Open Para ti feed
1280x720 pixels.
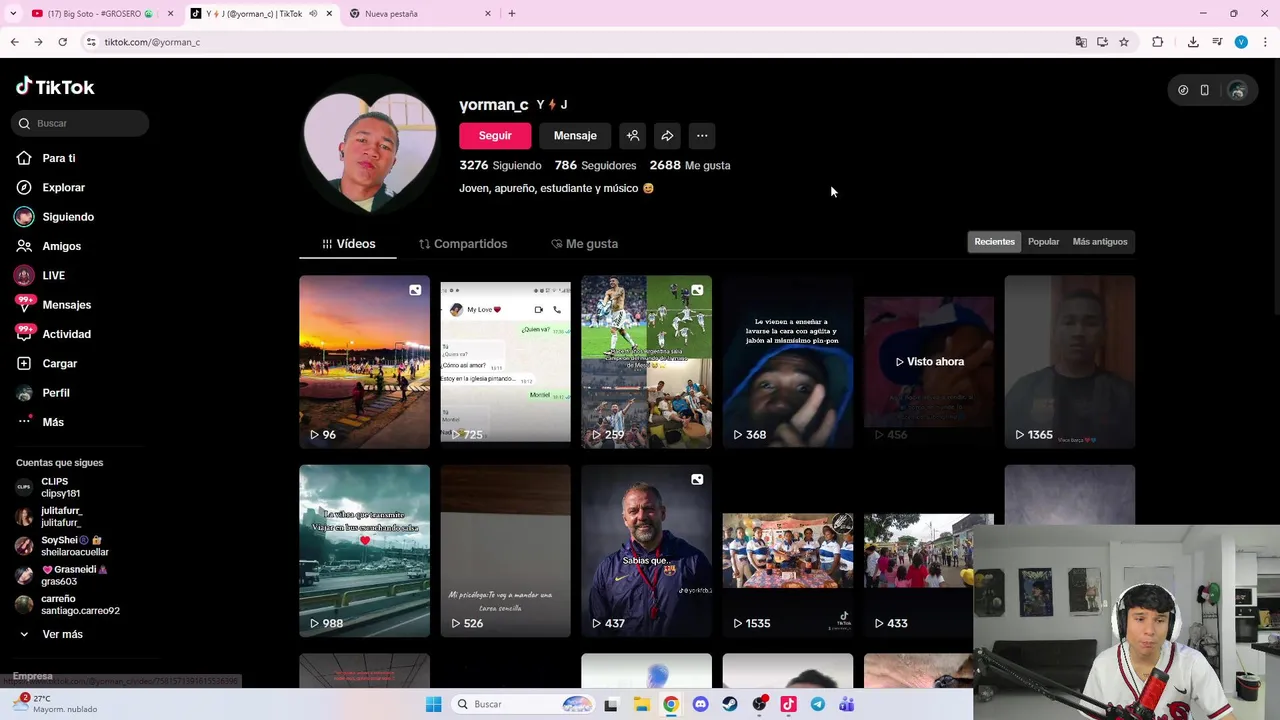(x=46, y=158)
